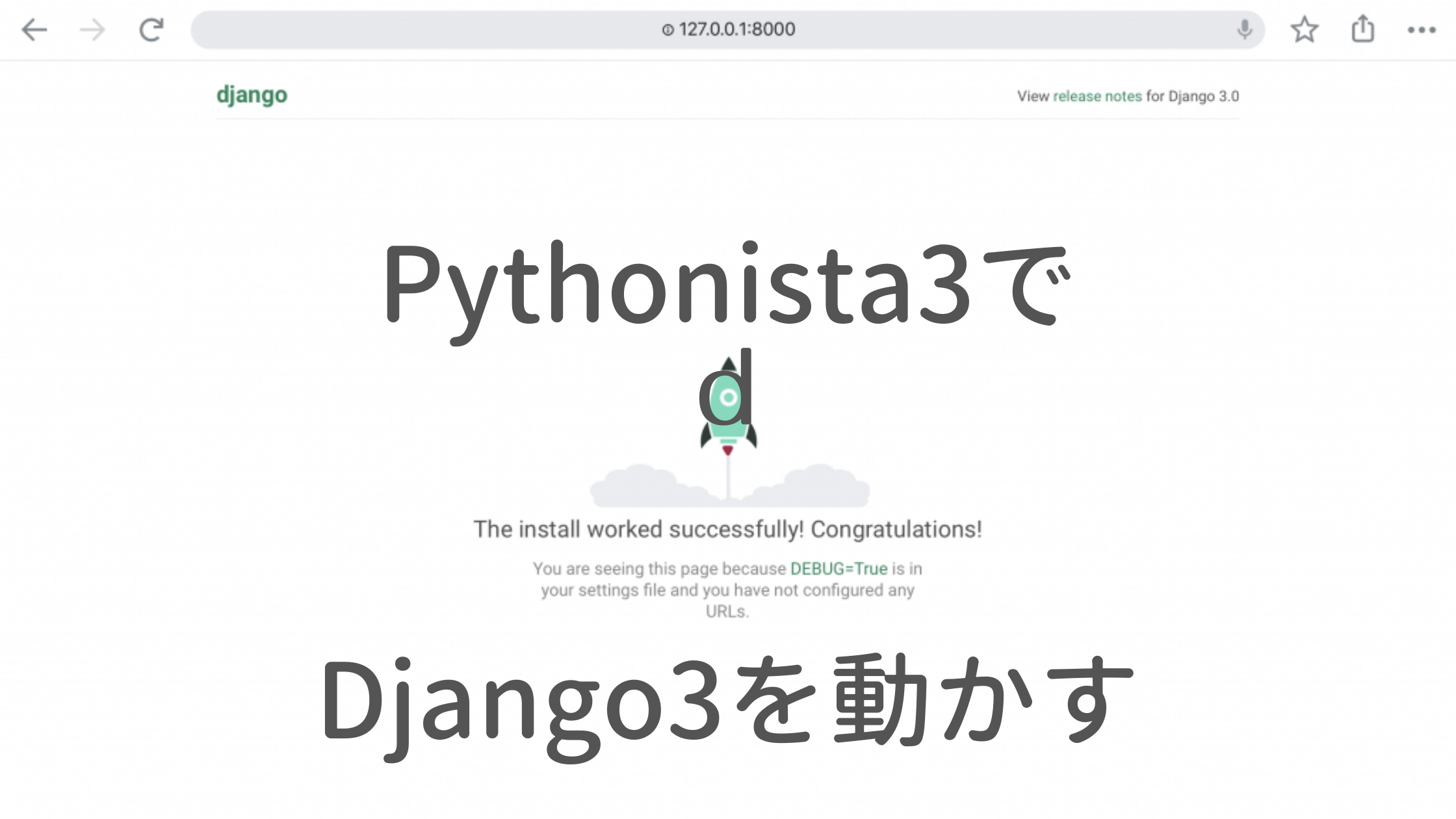The height and width of the screenshot is (819, 1456).
Task: Click the 'Django3を動かす' title text
Action: [727, 702]
